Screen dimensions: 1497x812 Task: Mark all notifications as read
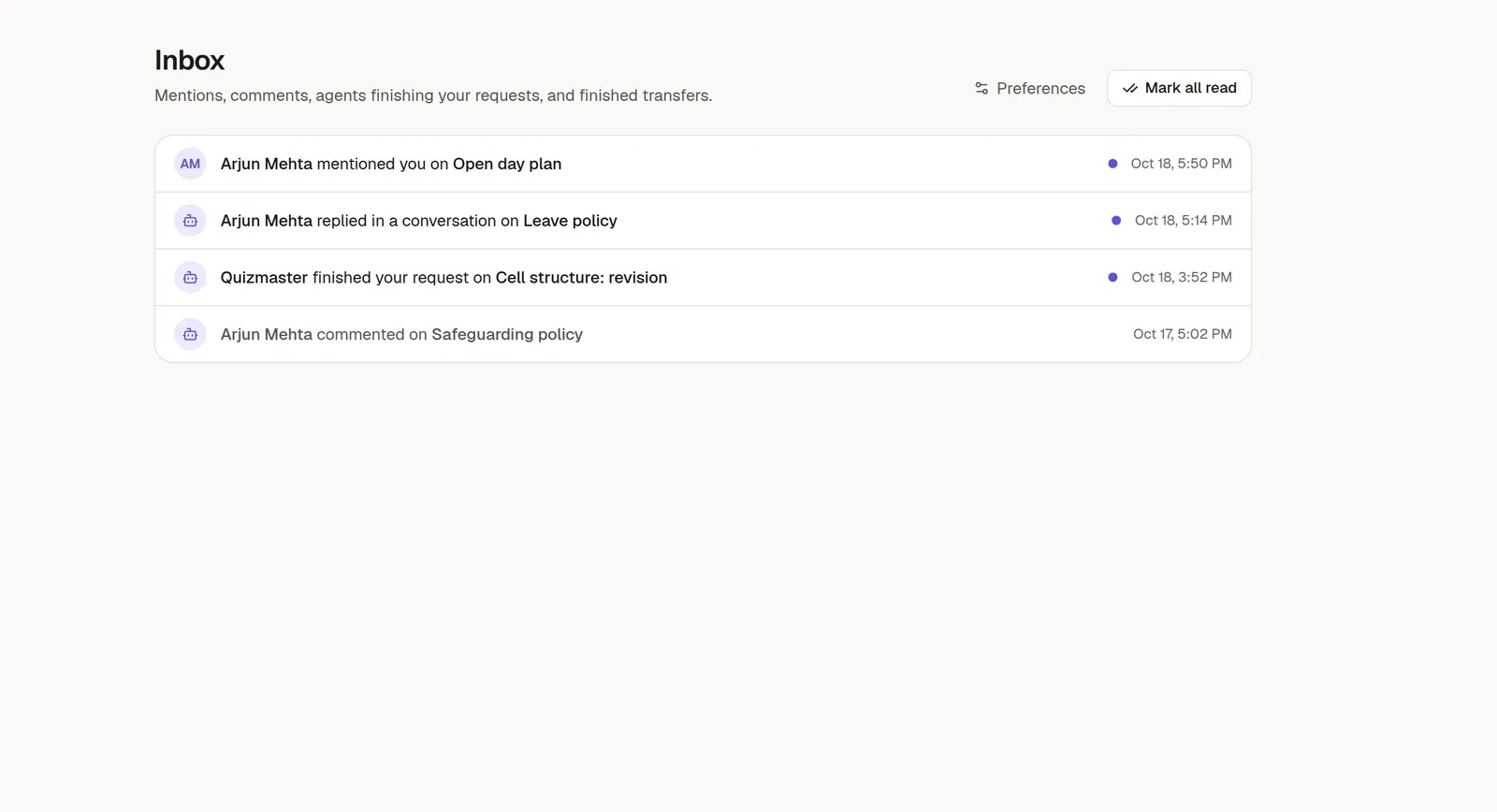(x=1179, y=88)
